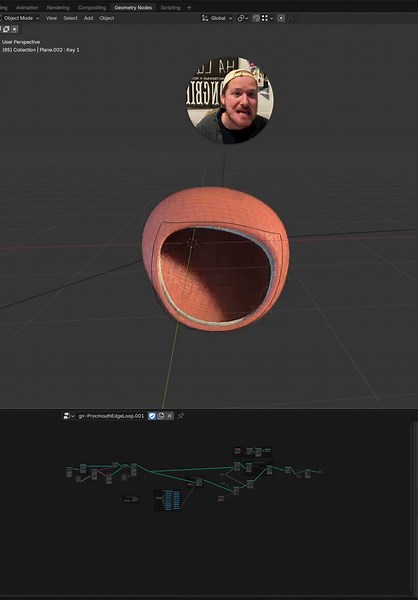418x600 pixels.
Task: Select the intersect selection mode icon
Action: tap(15, 29)
